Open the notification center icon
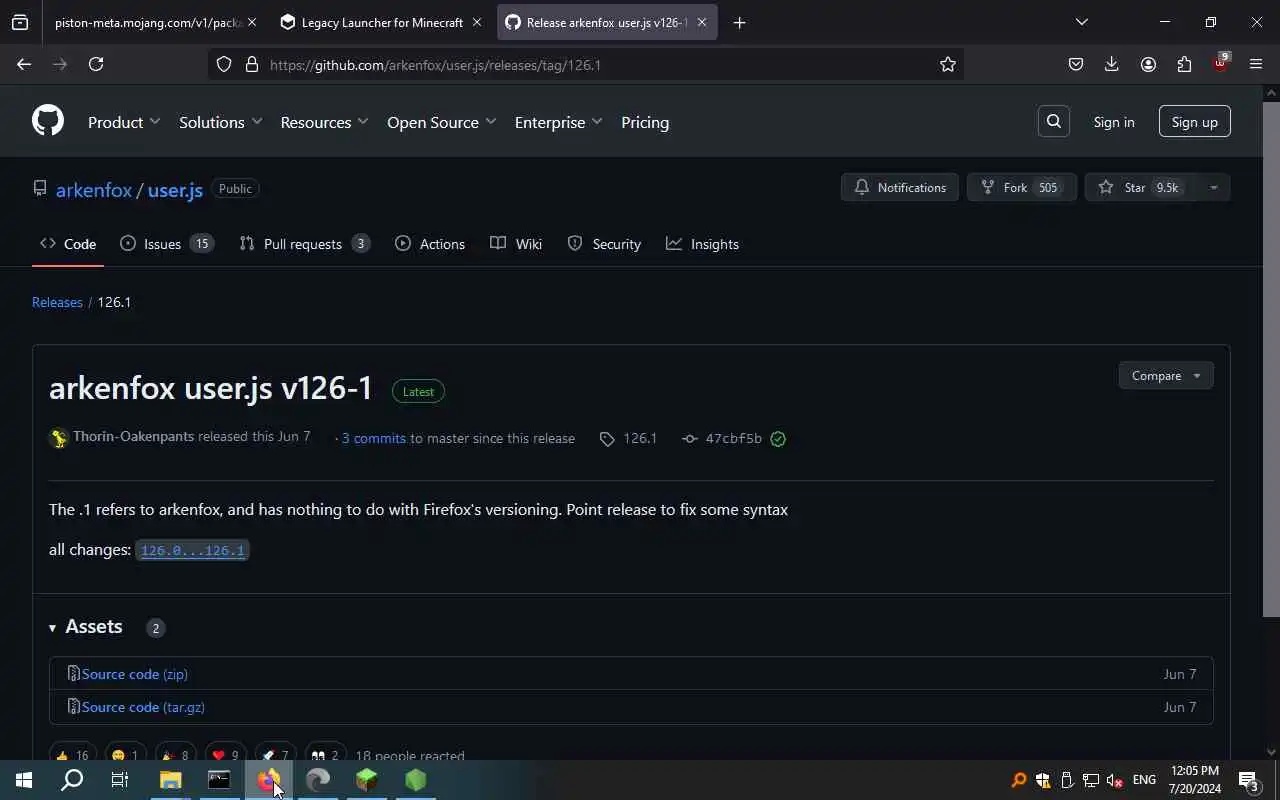Viewport: 1280px width, 800px height. pyautogui.click(x=1248, y=780)
